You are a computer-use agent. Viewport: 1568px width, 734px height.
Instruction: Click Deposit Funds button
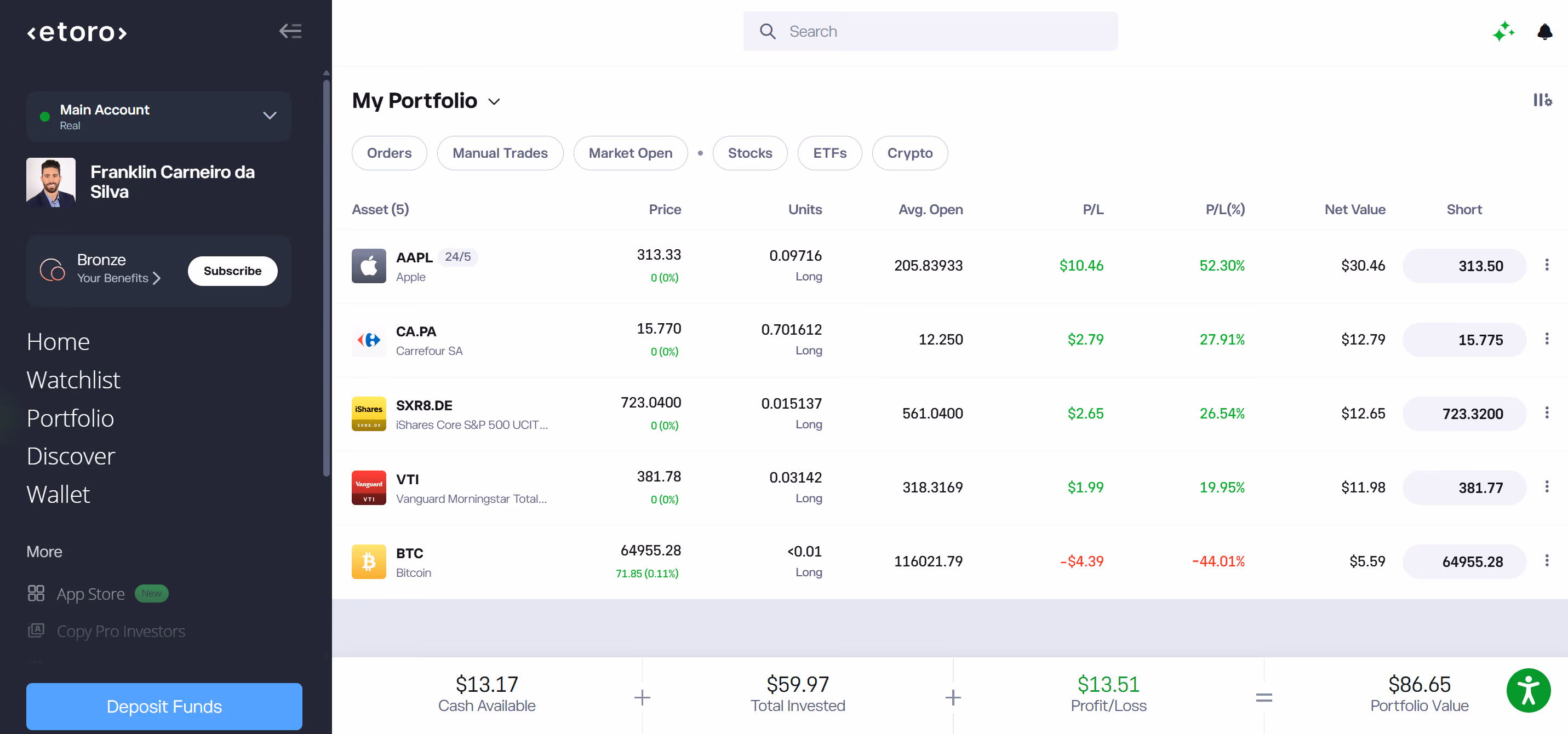point(164,707)
